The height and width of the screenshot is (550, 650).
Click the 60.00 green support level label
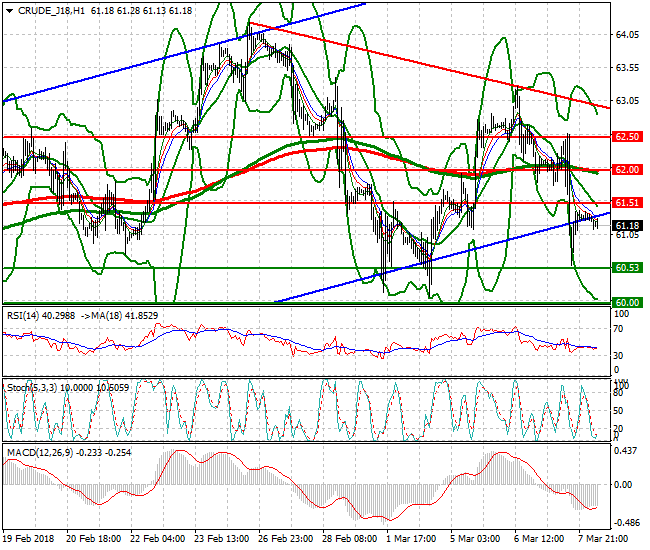click(627, 303)
